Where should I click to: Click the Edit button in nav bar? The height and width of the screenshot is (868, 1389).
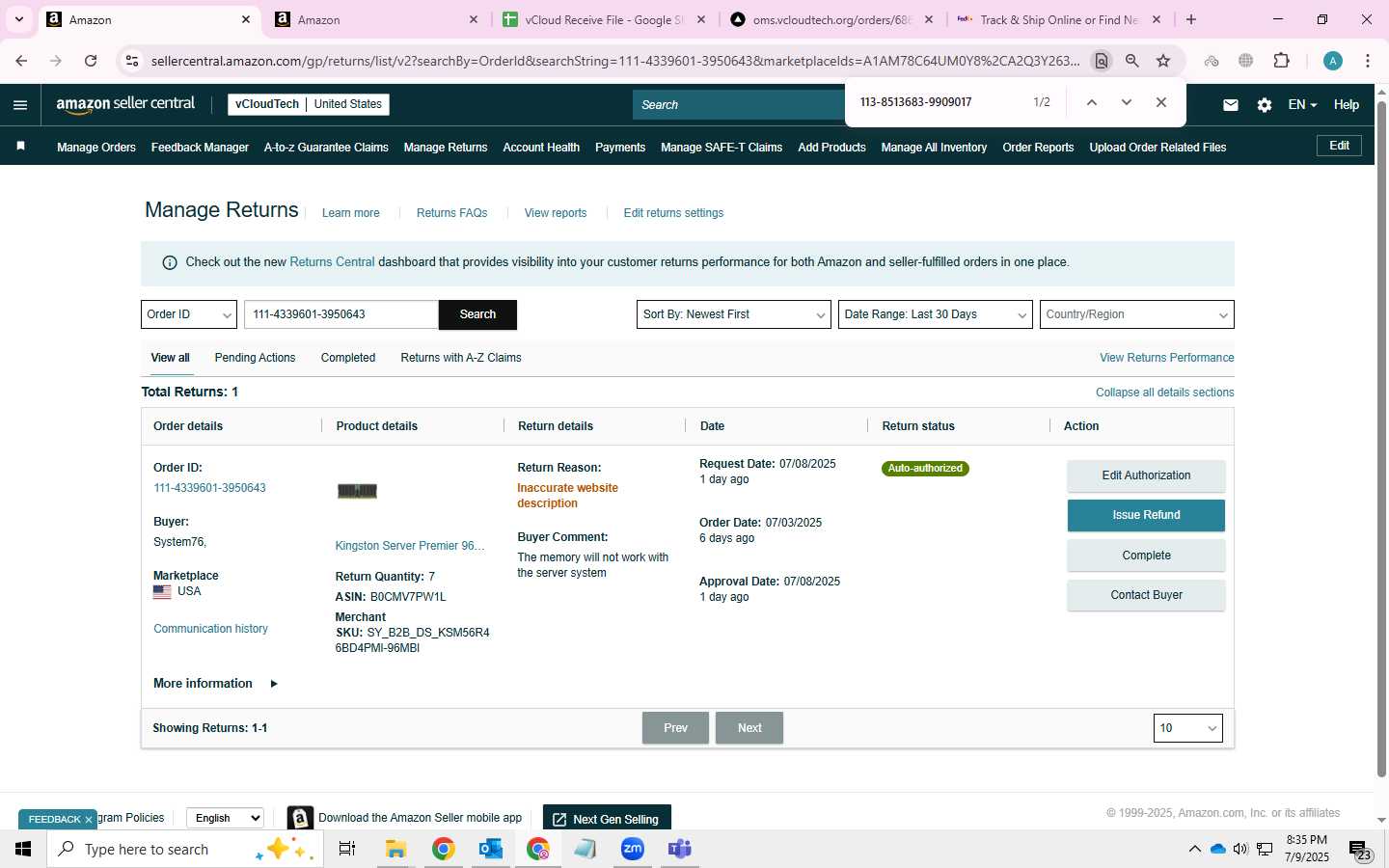click(x=1340, y=146)
